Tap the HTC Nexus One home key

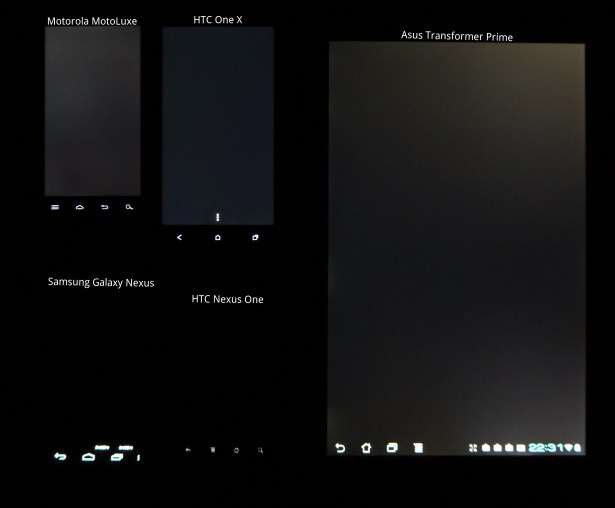pyautogui.click(x=236, y=450)
